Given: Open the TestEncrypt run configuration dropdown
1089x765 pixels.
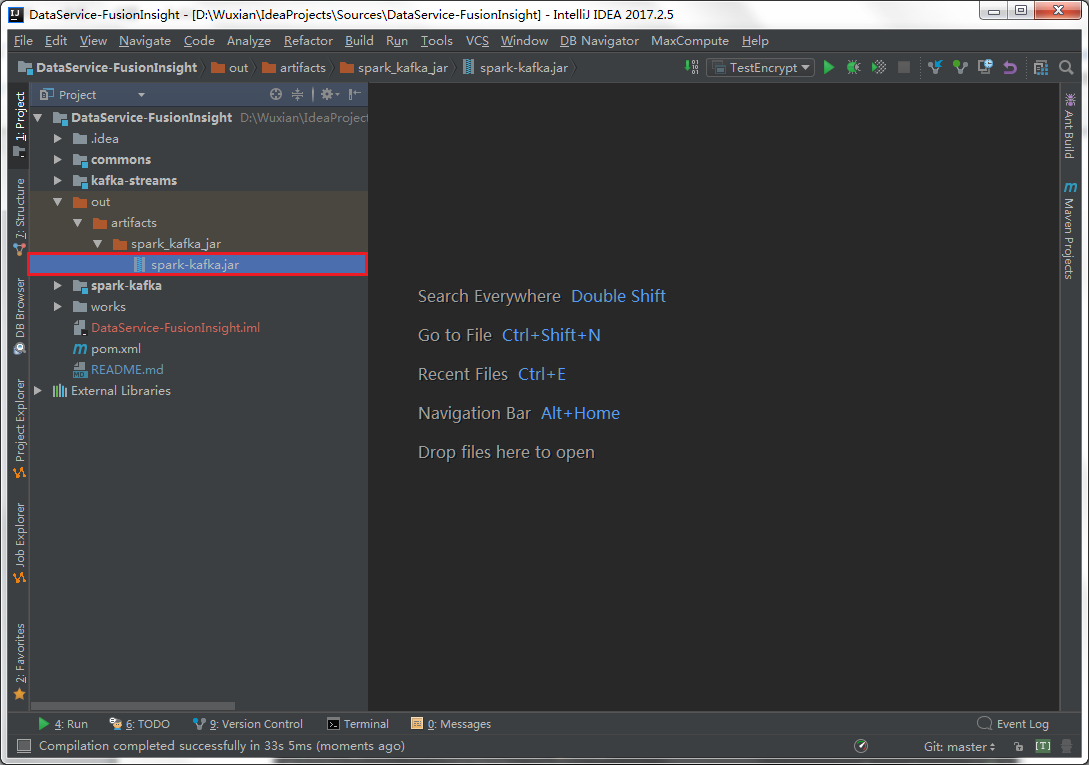Looking at the screenshot, I should [760, 67].
